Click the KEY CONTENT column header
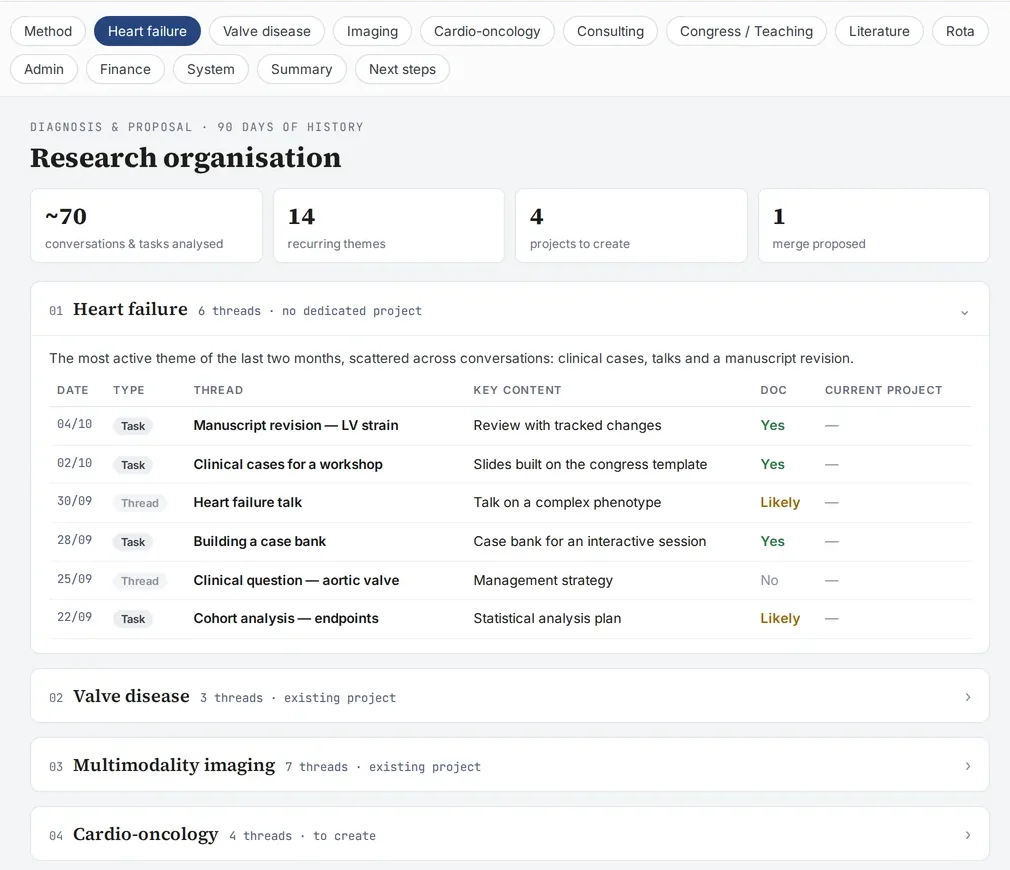 tap(517, 390)
